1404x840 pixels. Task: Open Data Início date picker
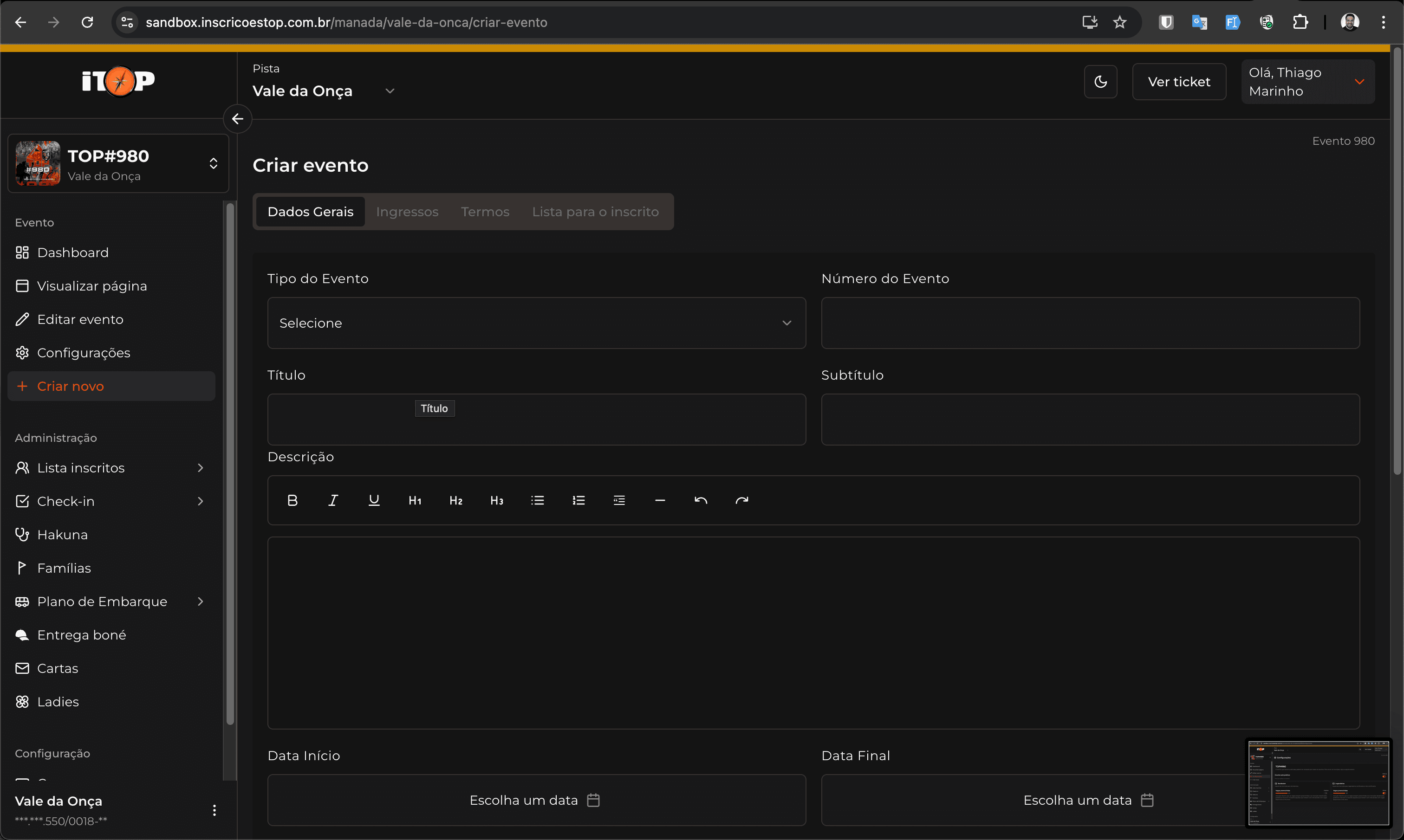[536, 800]
